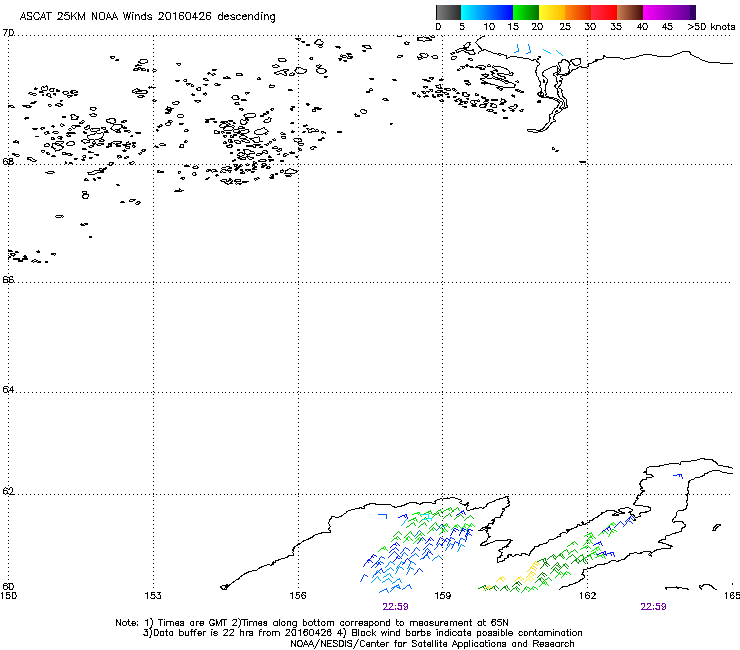
Task: Click the gray 0–5 knots color segment
Action: [448, 12]
